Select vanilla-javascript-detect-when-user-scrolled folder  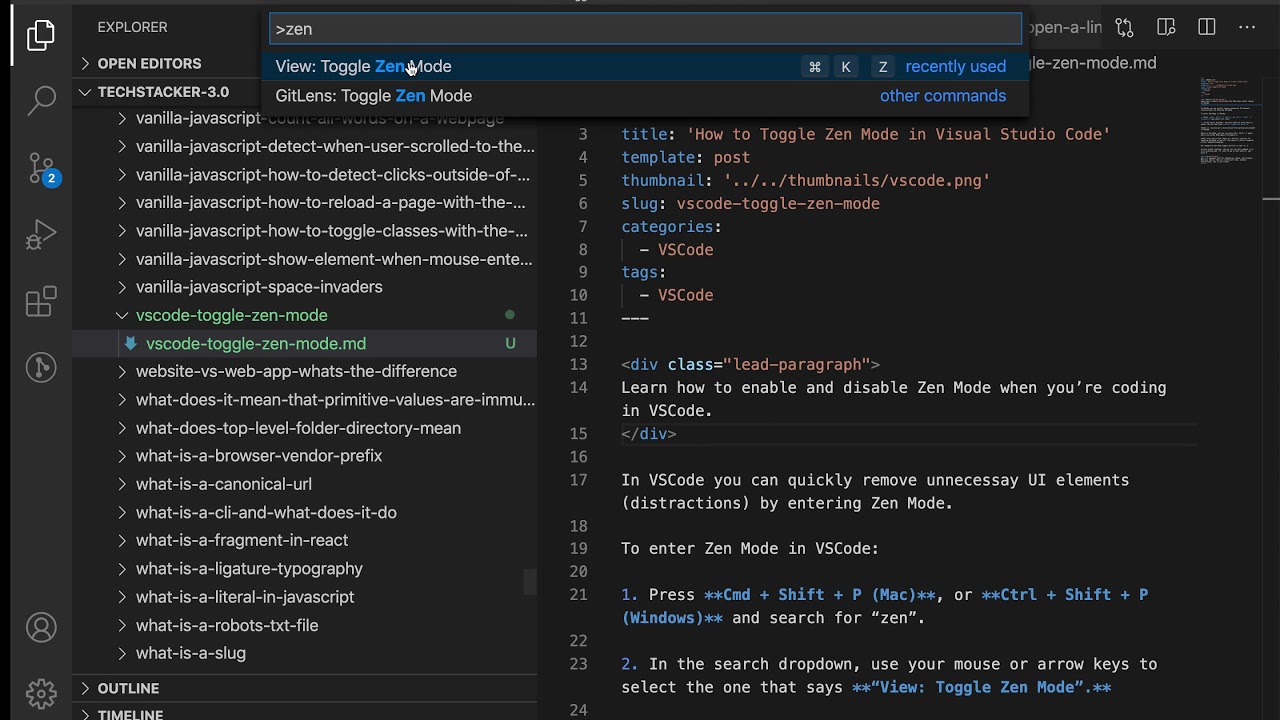(x=335, y=146)
